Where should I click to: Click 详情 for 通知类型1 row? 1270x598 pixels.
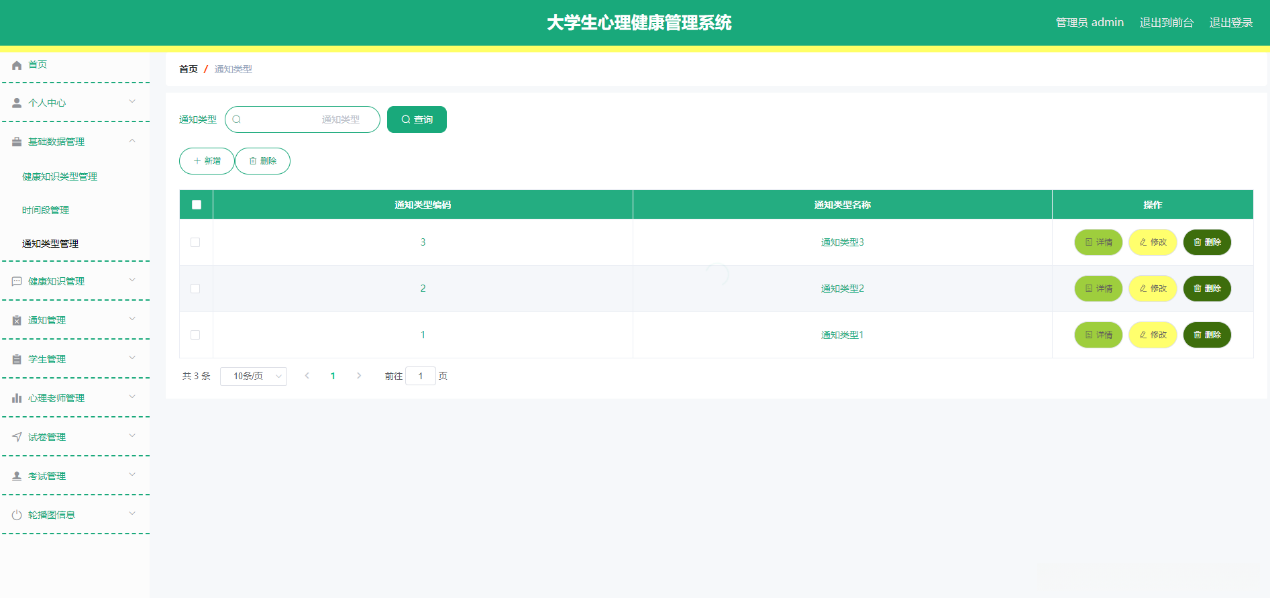1099,335
